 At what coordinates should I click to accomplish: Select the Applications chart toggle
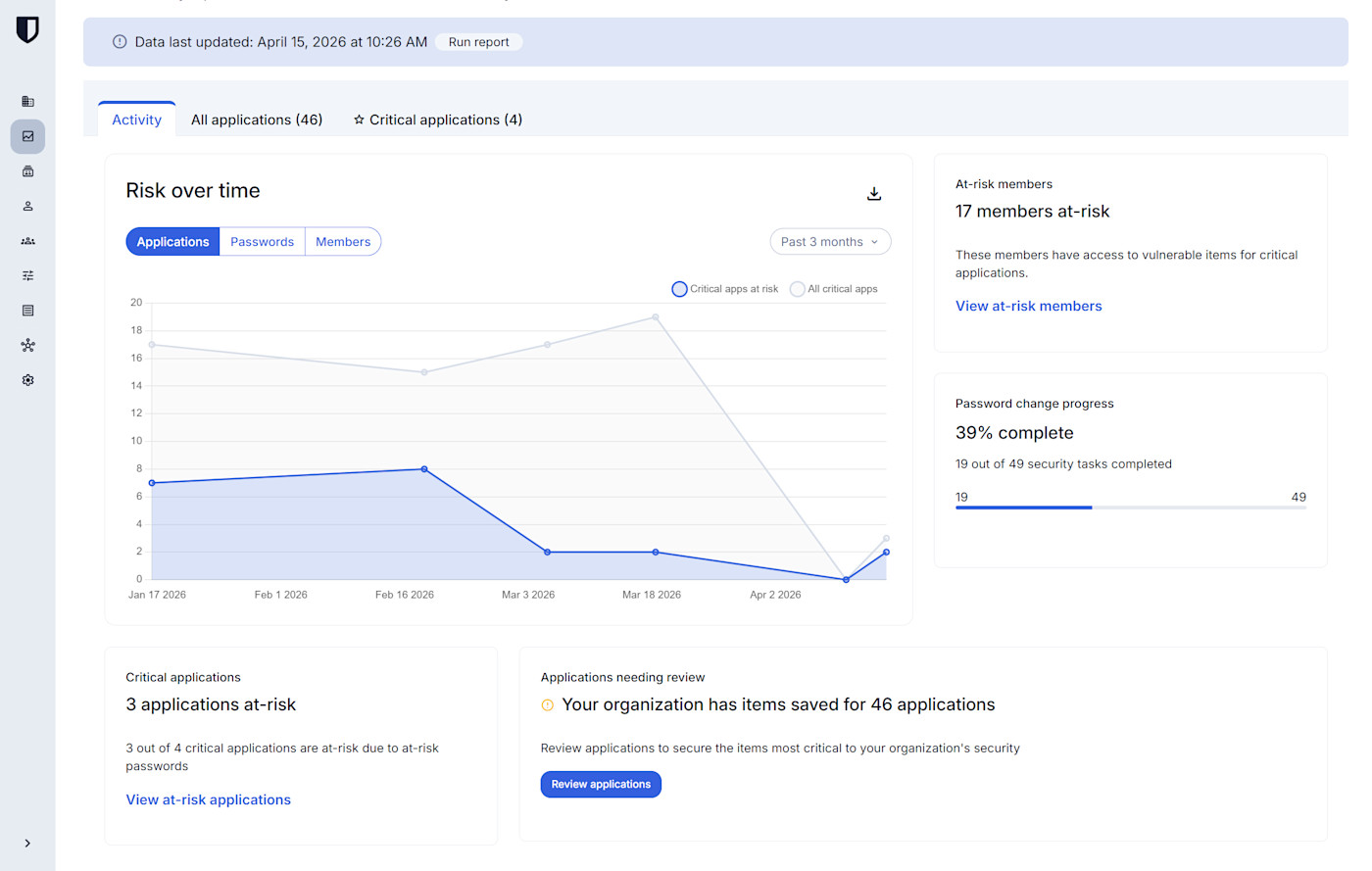coord(172,242)
